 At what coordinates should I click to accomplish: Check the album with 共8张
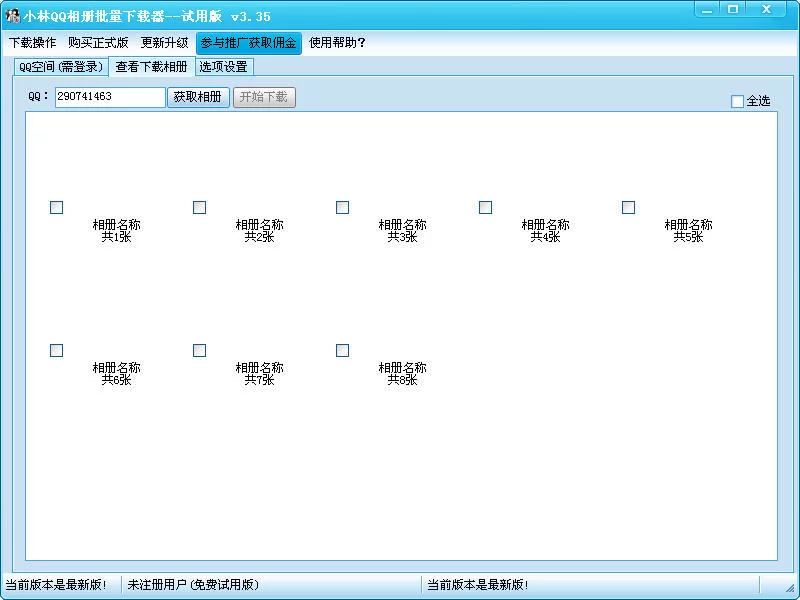click(342, 351)
